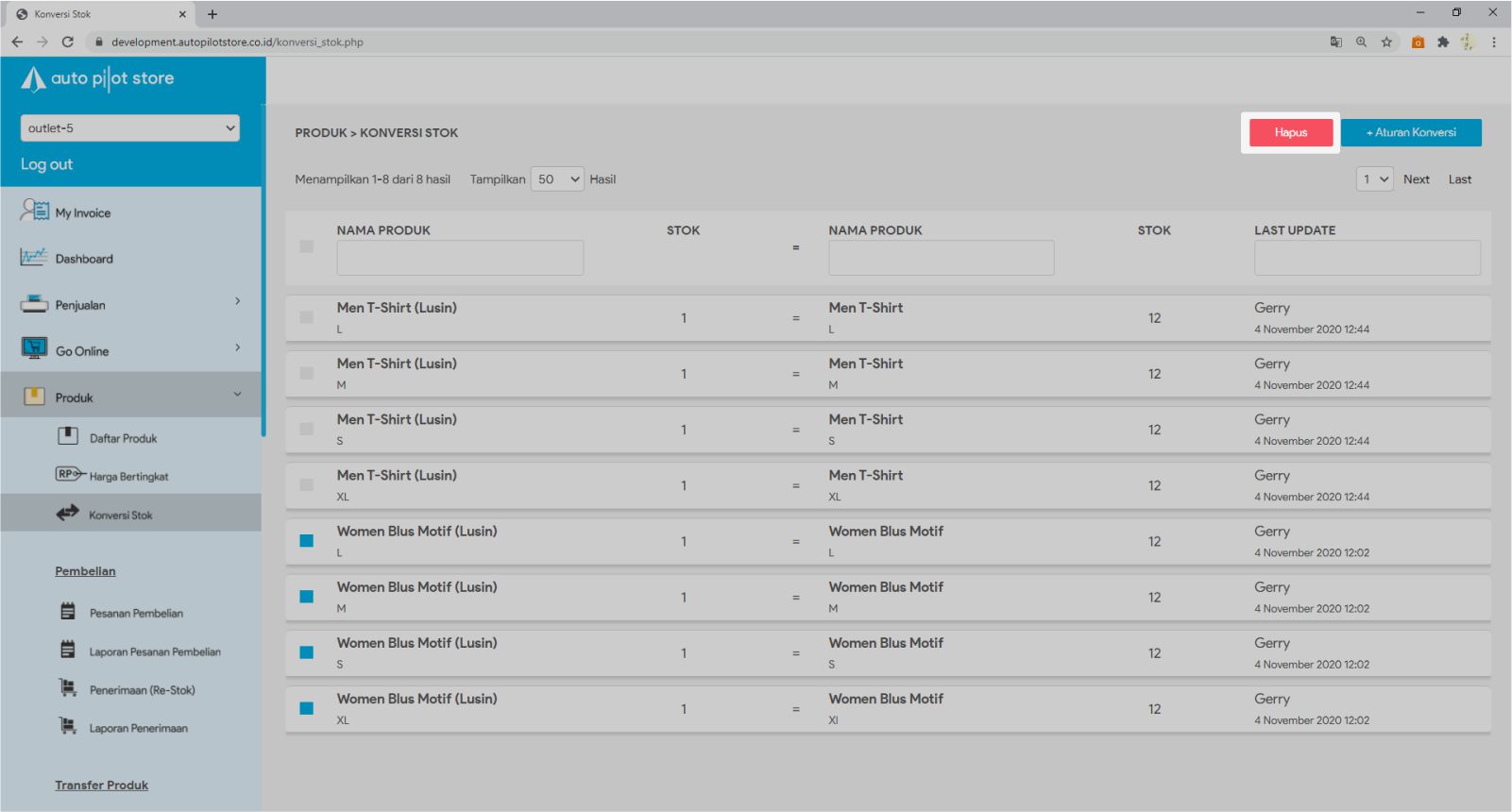The image size is (1512, 812).
Task: Click the Go Online cart icon
Action: pyautogui.click(x=34, y=348)
